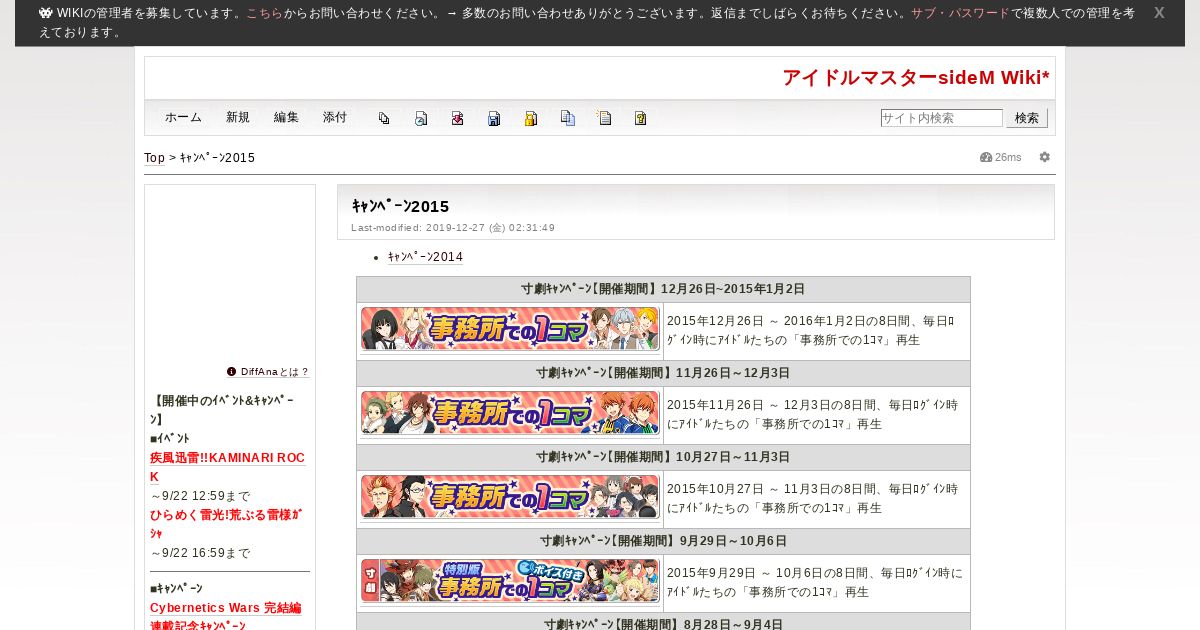1200x630 pixels.
Task: Click the 【開催中のｲﾍﾞﾝﾄ&ｷｬﾝﾍﾟｰﾝ】 sidebar heading
Action: (222, 410)
